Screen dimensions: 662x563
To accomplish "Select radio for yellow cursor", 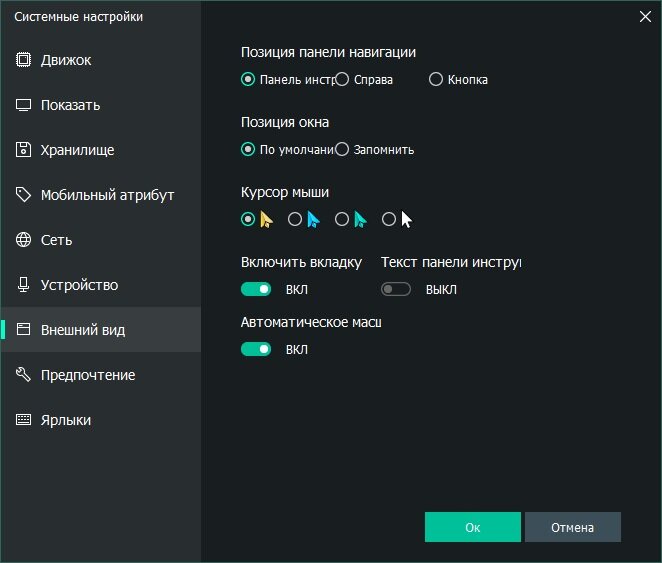I will point(248,219).
